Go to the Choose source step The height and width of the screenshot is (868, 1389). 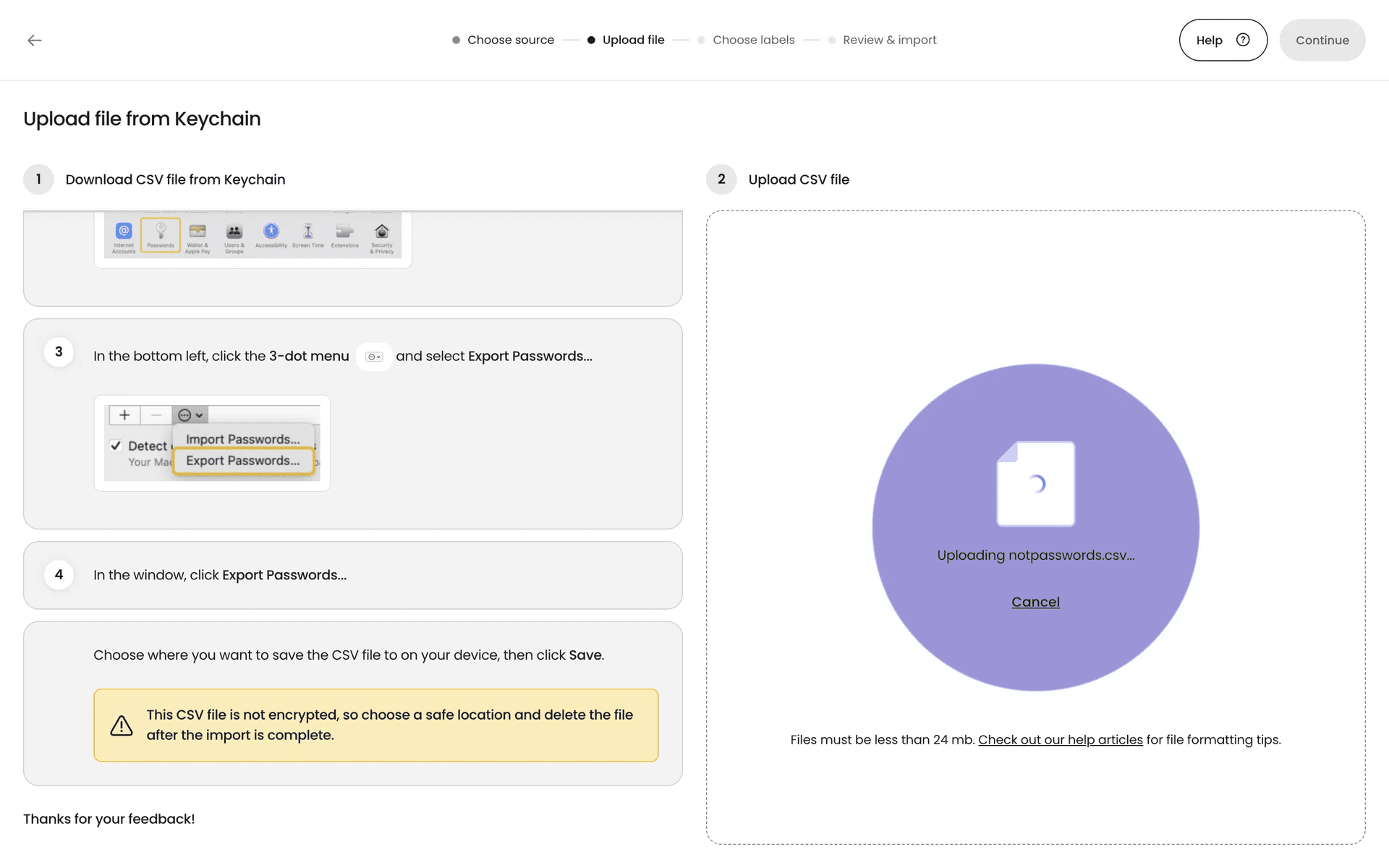[510, 40]
